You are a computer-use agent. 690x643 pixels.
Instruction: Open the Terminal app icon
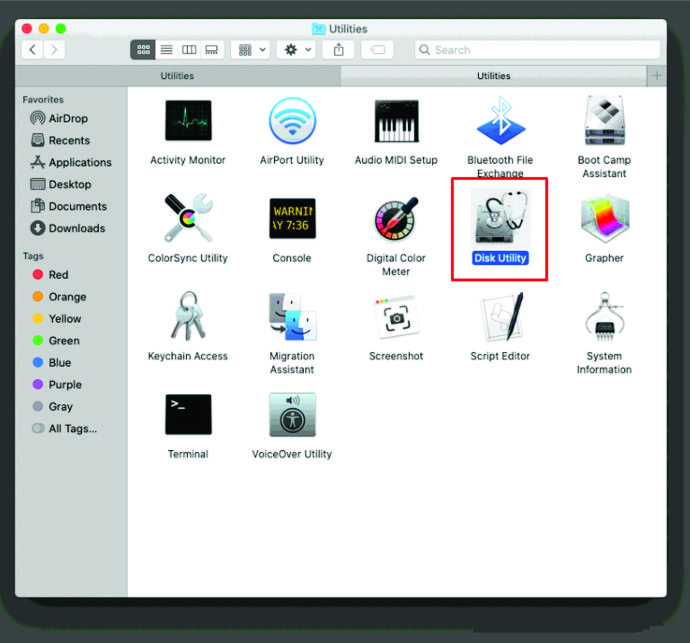(x=188, y=414)
